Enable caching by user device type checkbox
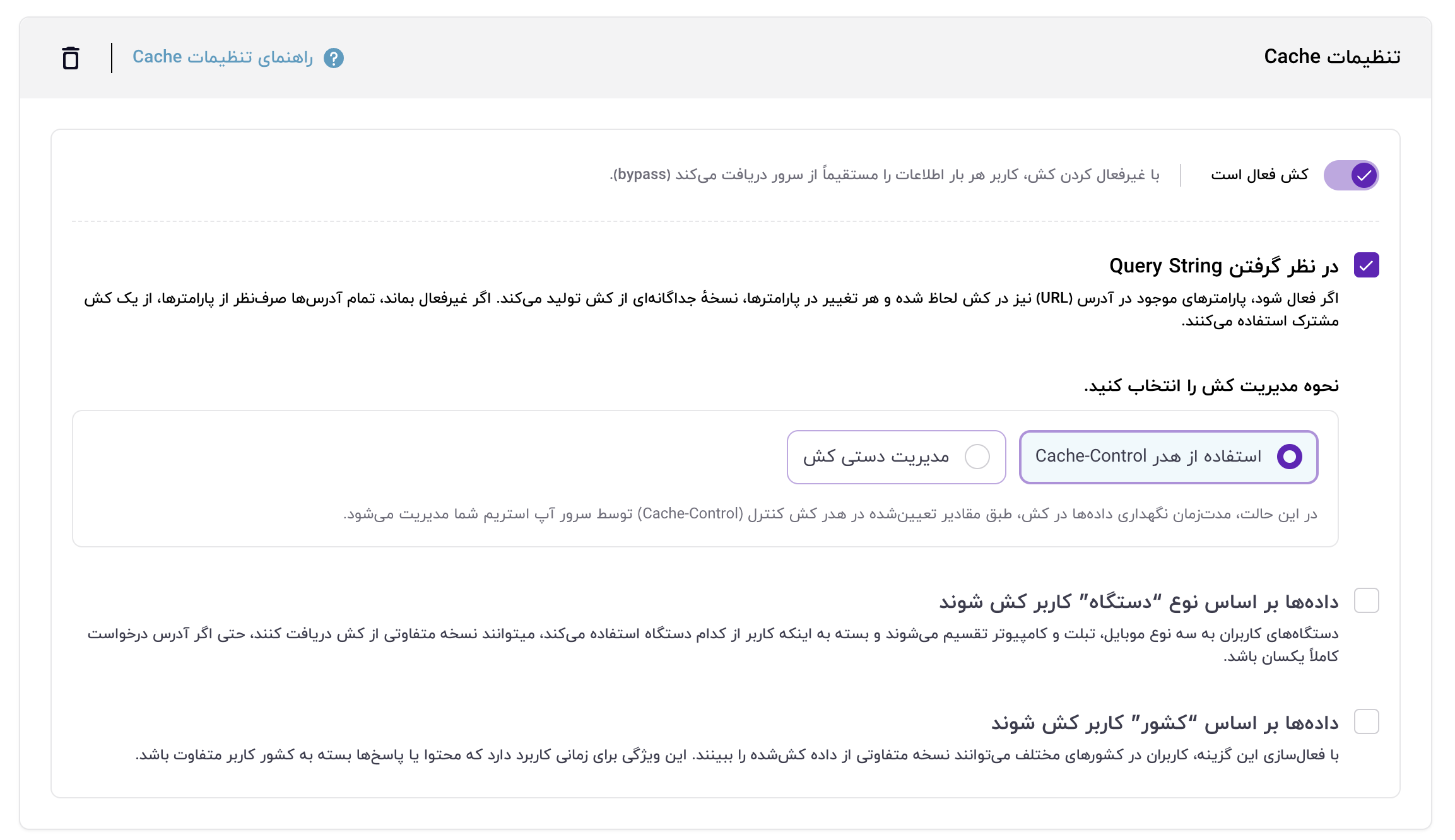The height and width of the screenshot is (840, 1455). [1366, 601]
